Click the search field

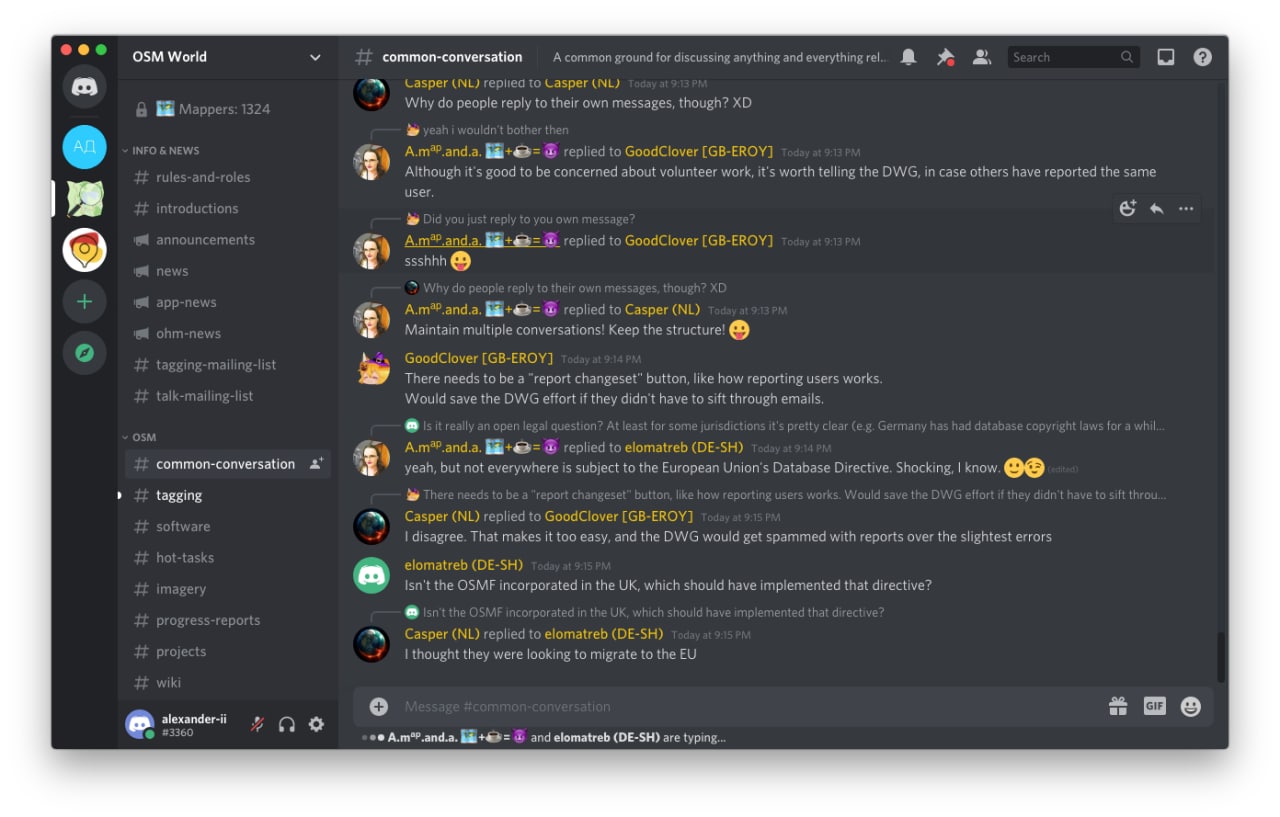(1073, 57)
